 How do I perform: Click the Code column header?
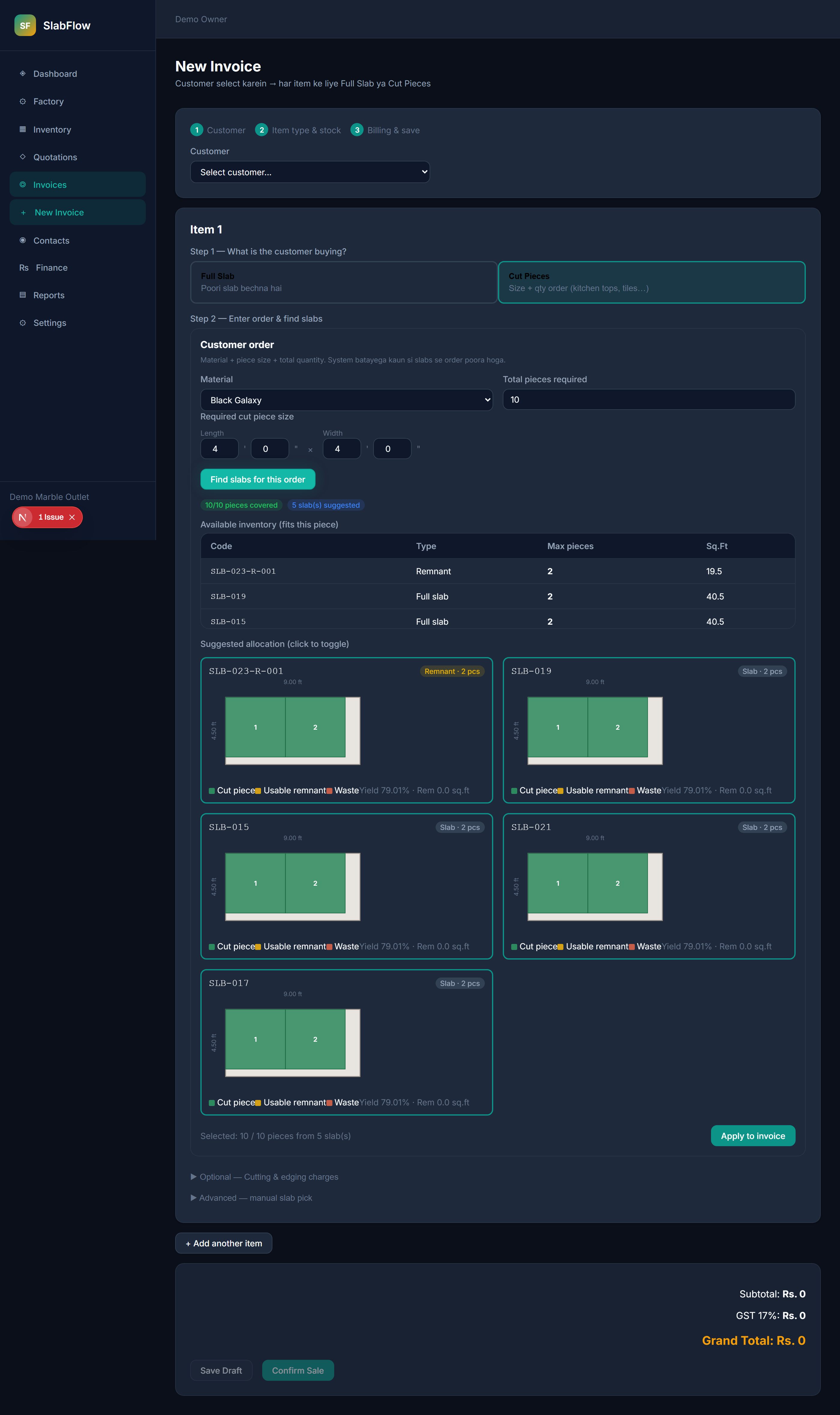(221, 546)
